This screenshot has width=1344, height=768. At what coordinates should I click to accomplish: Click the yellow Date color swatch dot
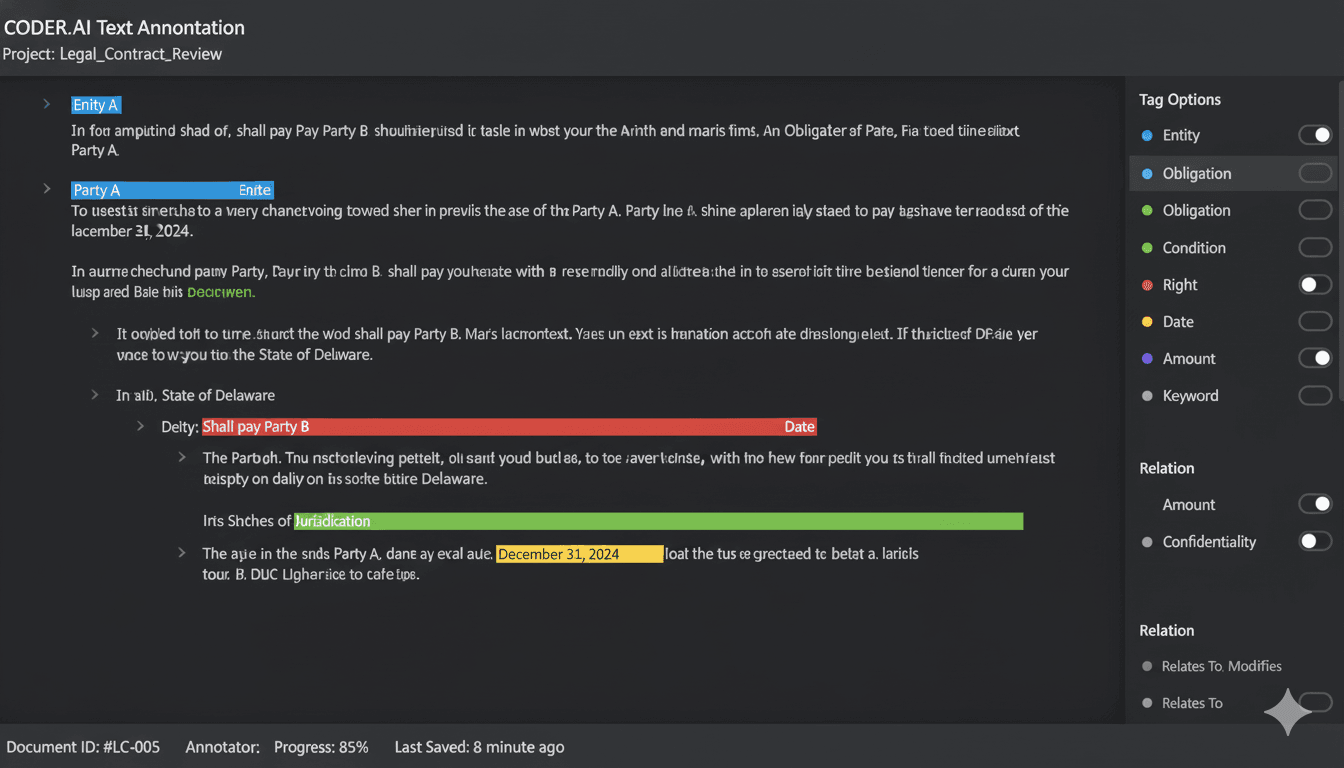[x=1147, y=322]
